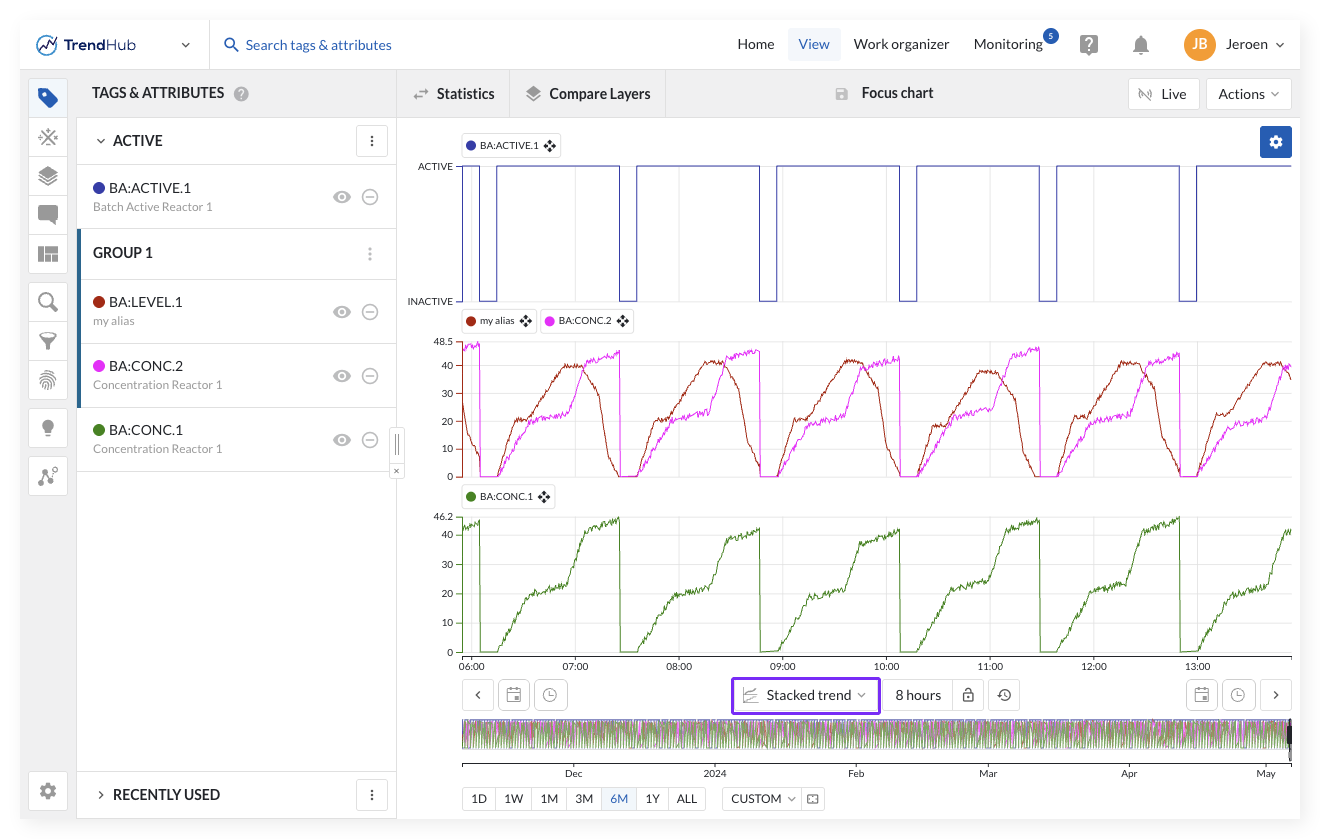
Task: Toggle visibility of BA:CONC.2 tag
Action: tap(342, 375)
